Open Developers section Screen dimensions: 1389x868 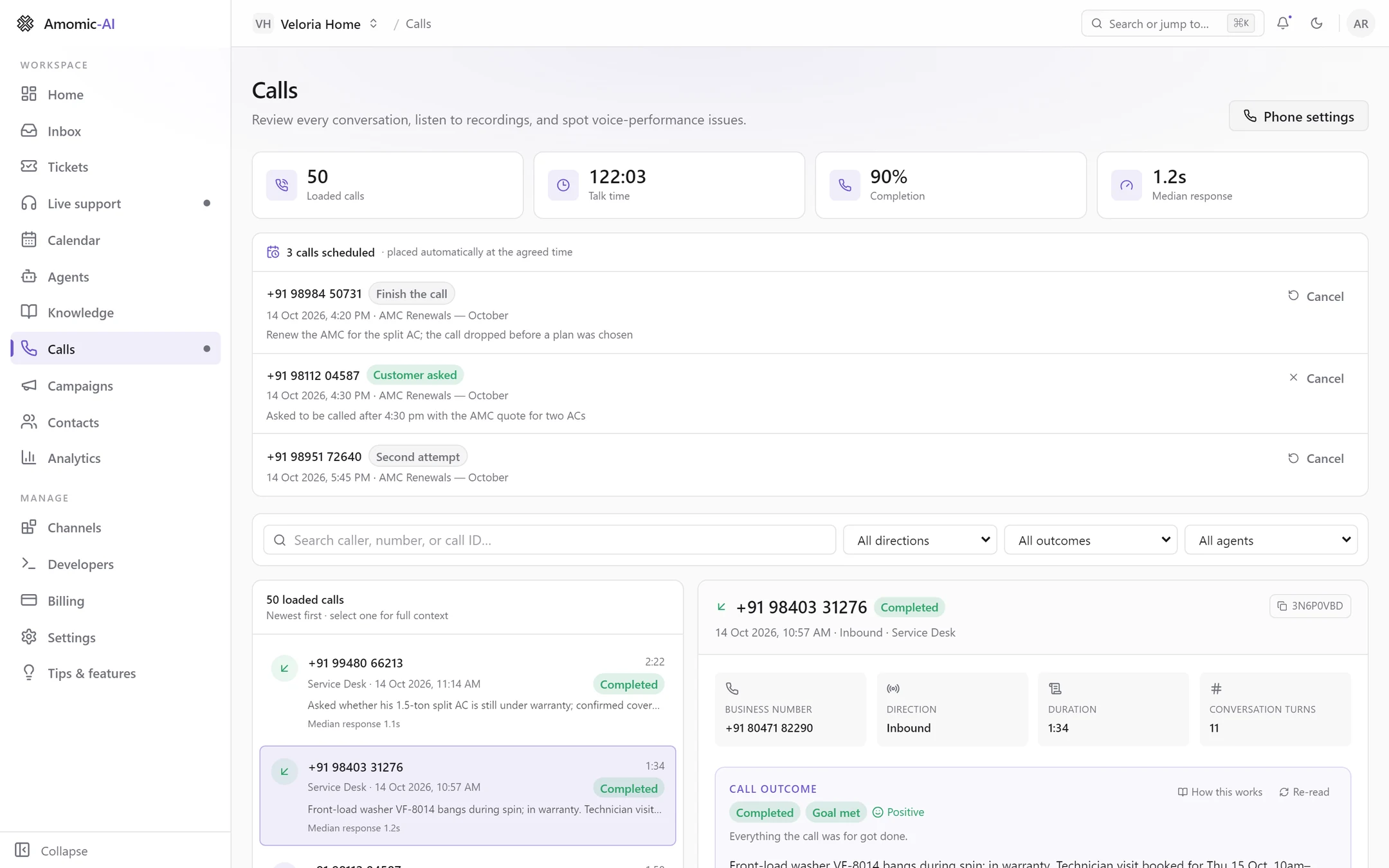[116, 565]
